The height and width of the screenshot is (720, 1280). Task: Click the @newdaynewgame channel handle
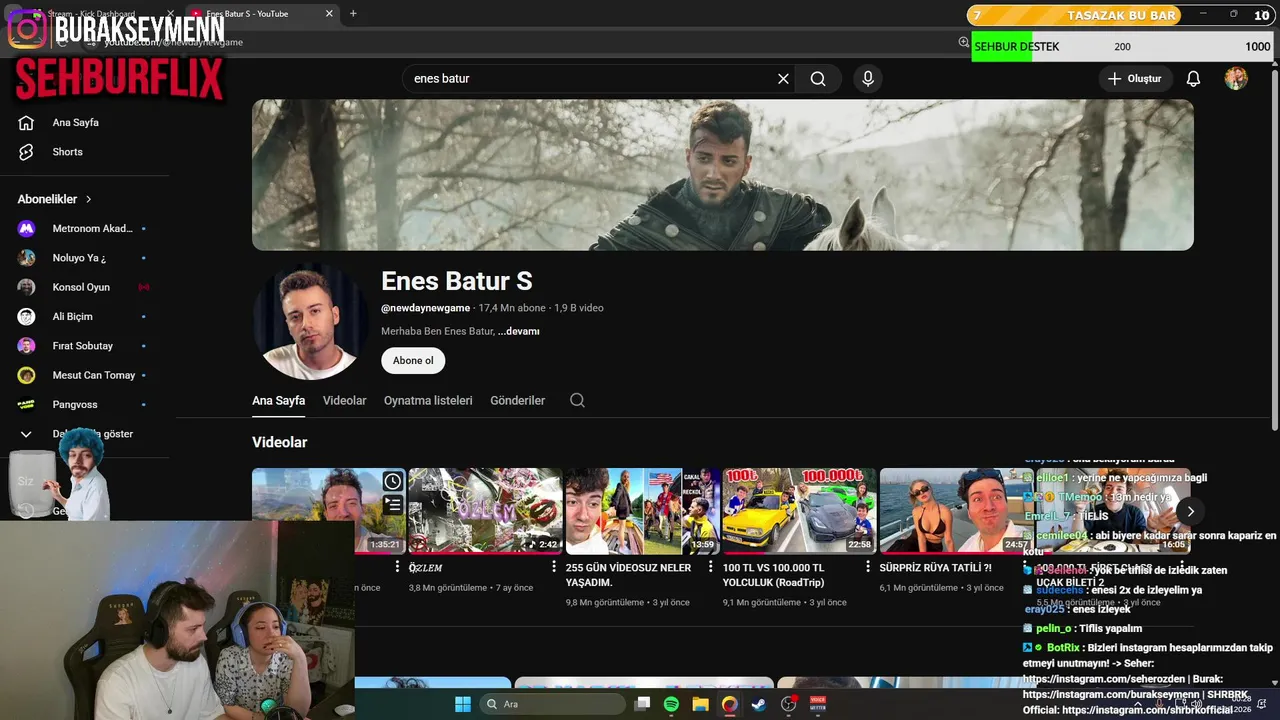[x=425, y=308]
